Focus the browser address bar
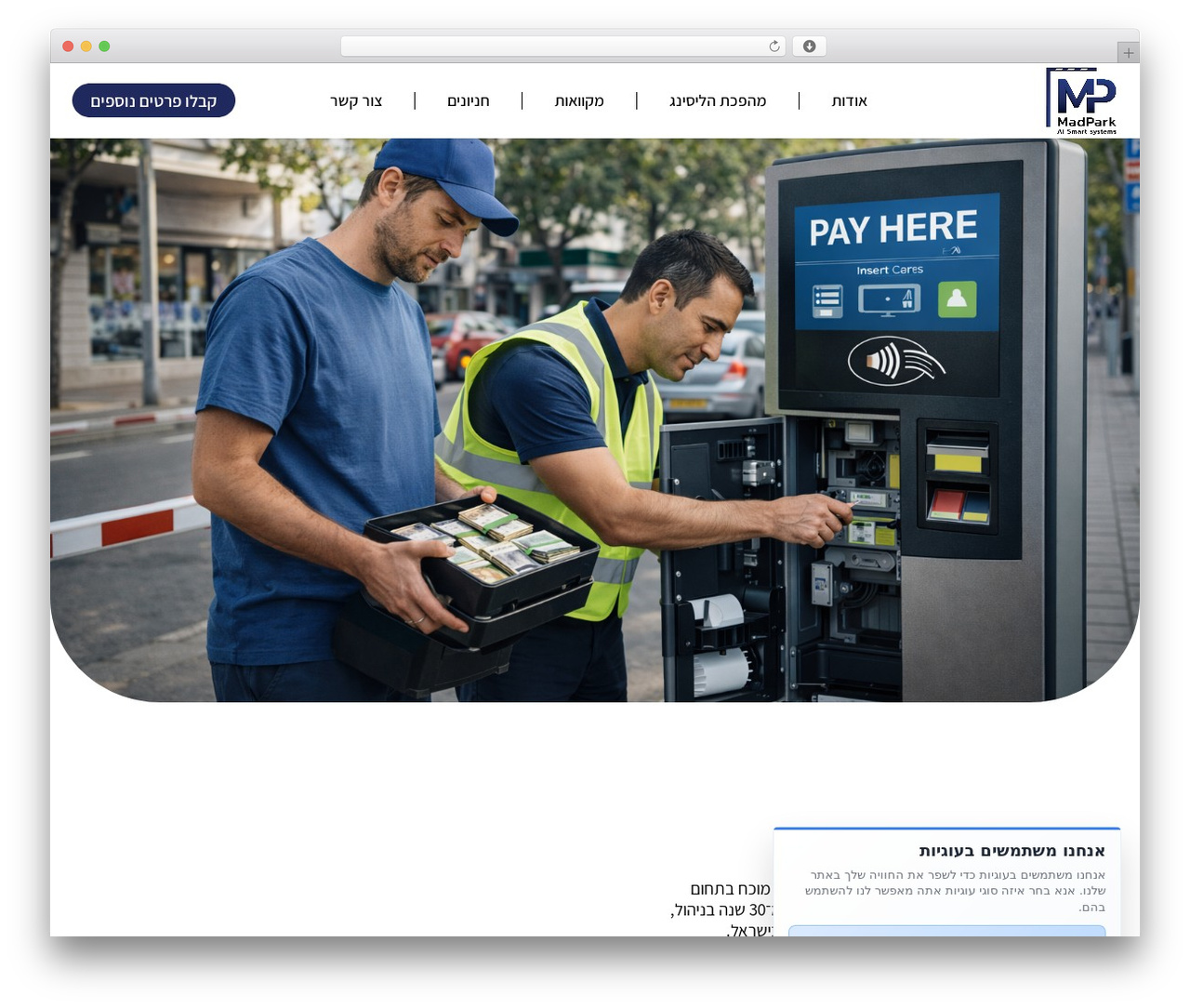Viewport: 1190px width, 1008px height. coord(562,46)
